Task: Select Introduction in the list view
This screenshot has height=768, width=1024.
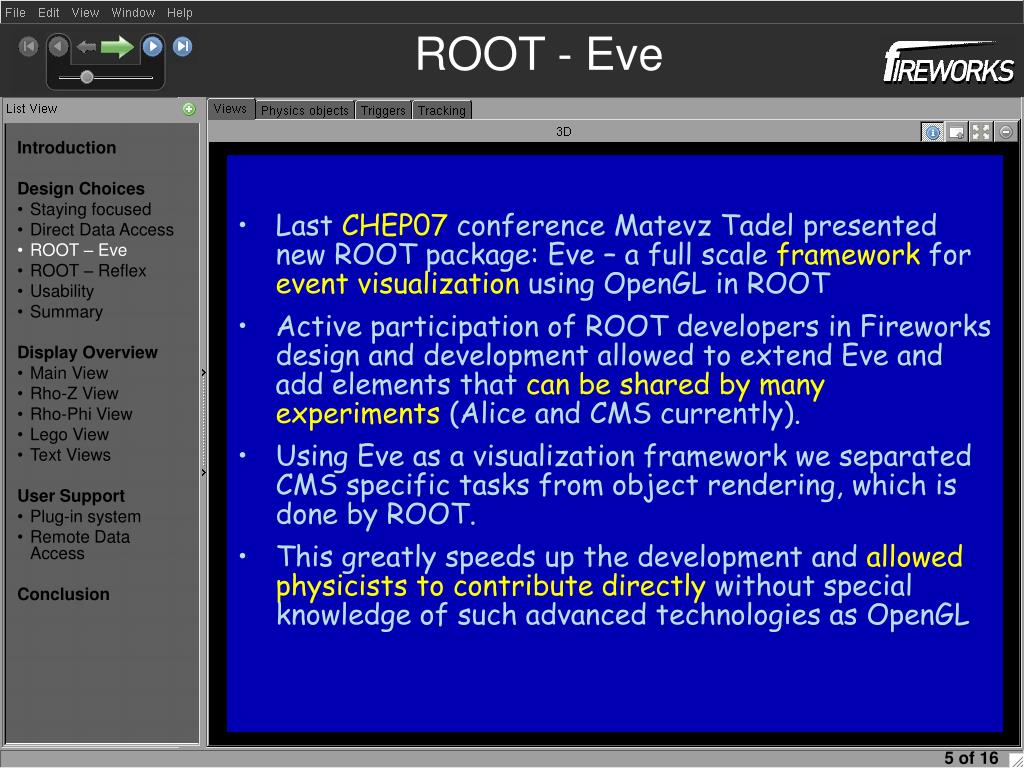Action: (67, 148)
